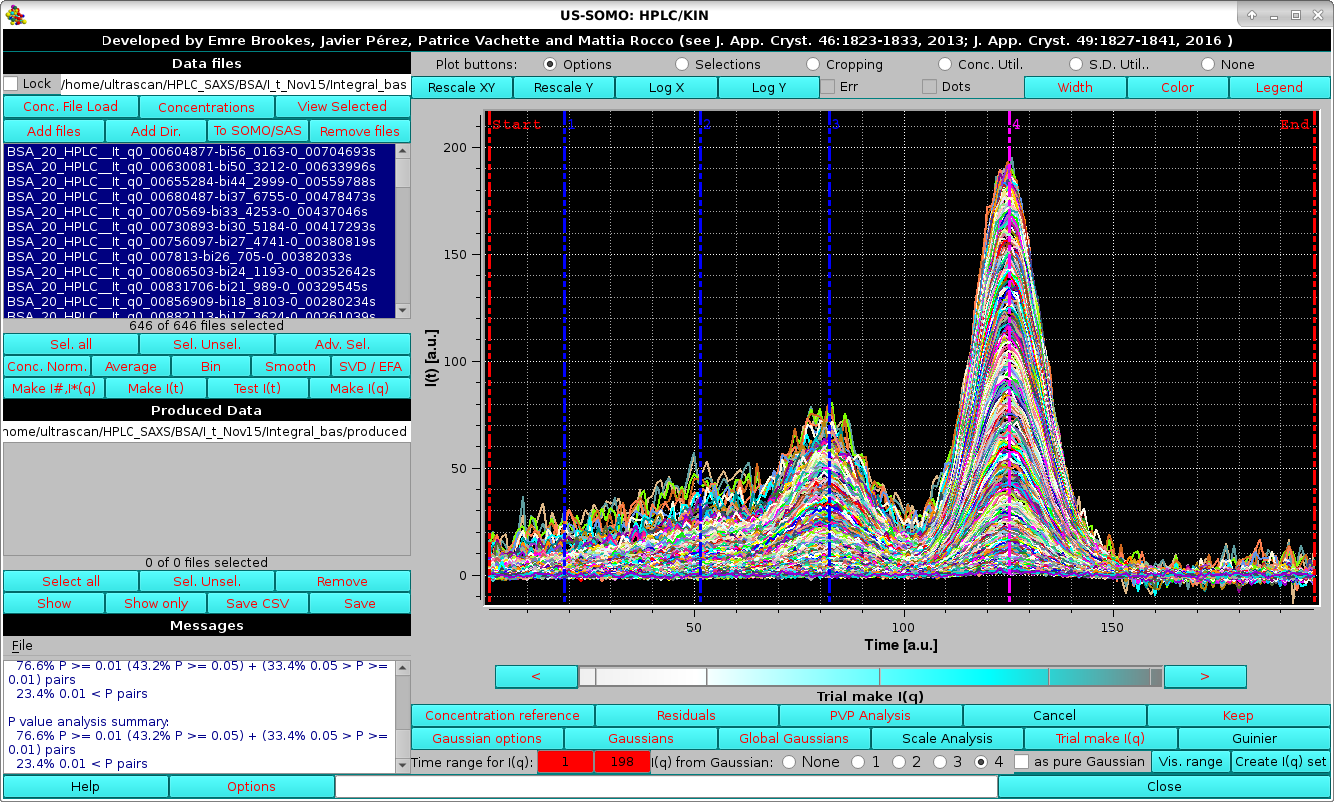1334x802 pixels.
Task: Enable the Err checkbox above the plot
Action: pyautogui.click(x=827, y=87)
